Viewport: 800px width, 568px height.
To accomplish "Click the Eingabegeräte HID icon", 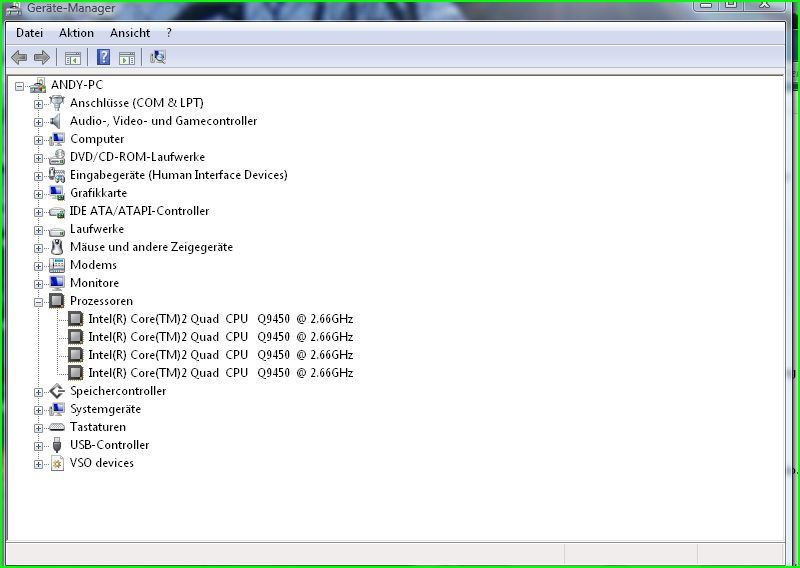I will (57, 175).
